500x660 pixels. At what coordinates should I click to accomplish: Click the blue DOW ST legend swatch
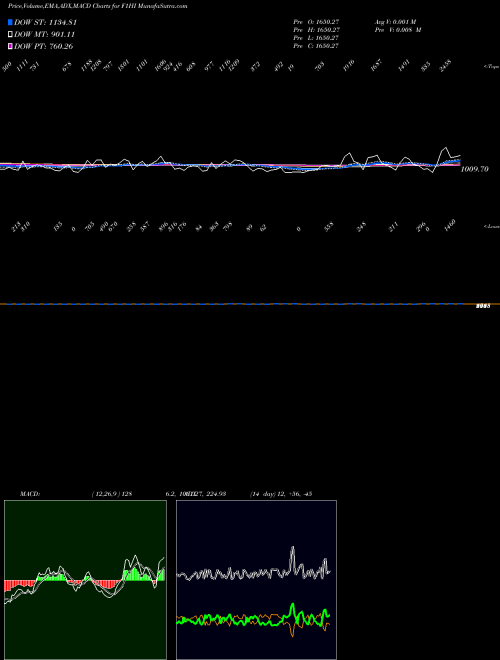click(x=10, y=22)
